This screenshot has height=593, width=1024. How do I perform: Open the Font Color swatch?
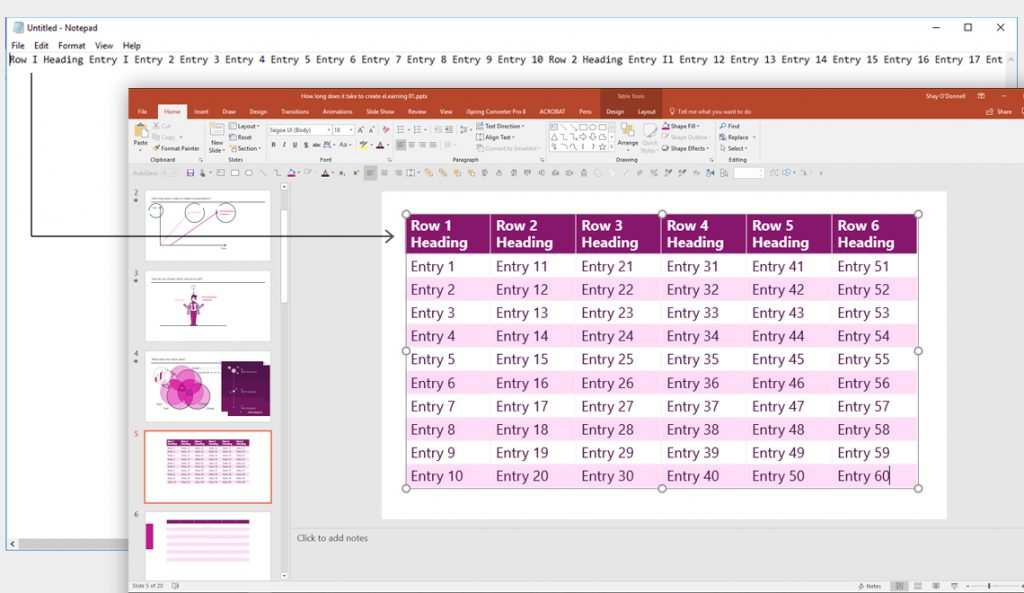click(x=381, y=145)
